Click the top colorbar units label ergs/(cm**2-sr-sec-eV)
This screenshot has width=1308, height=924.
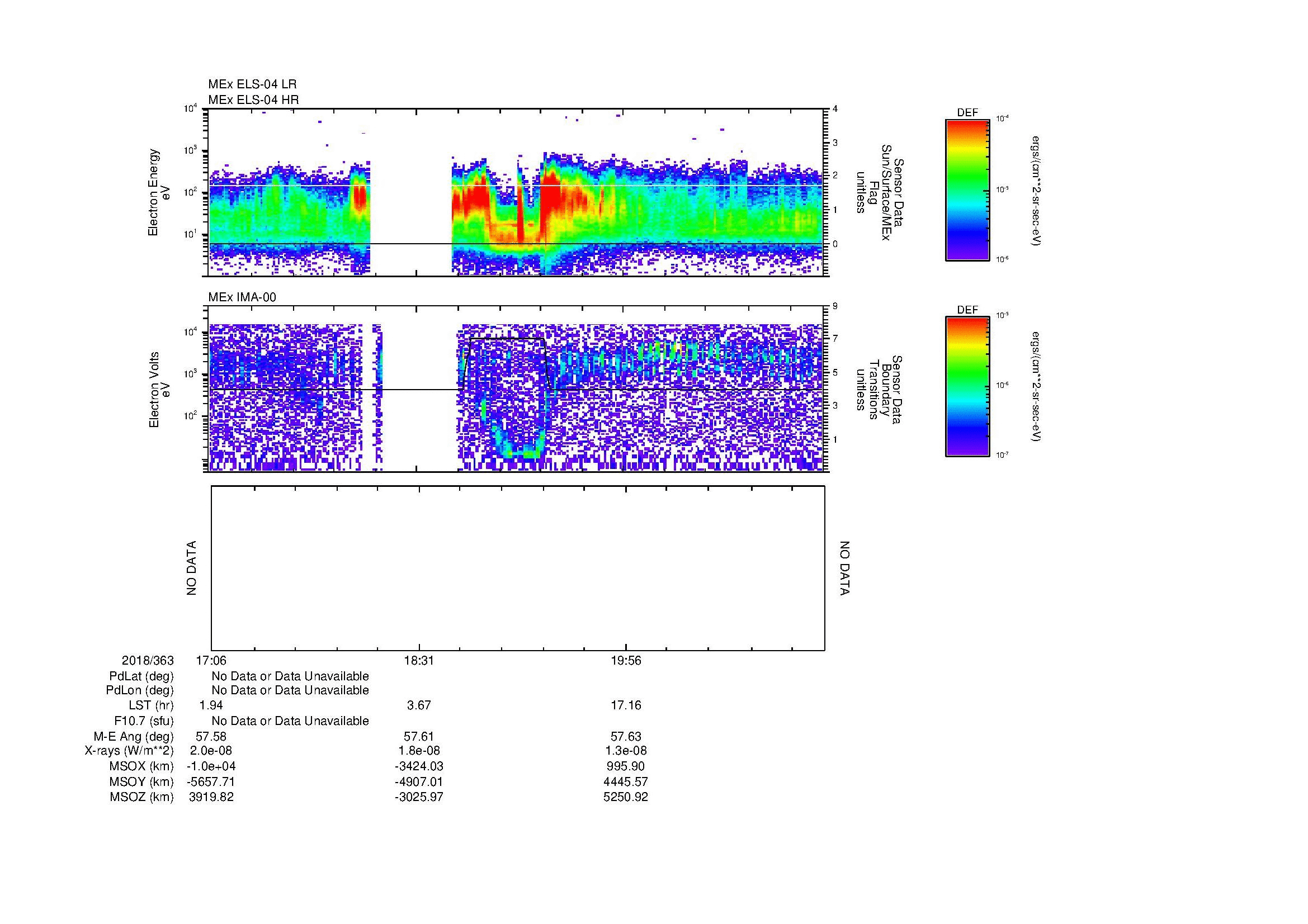click(x=1035, y=190)
